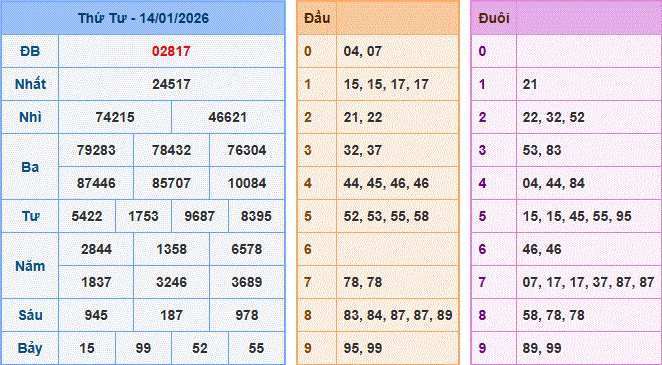Click the Đầu values 32, 37
The height and width of the screenshot is (365, 662).
(x=363, y=150)
